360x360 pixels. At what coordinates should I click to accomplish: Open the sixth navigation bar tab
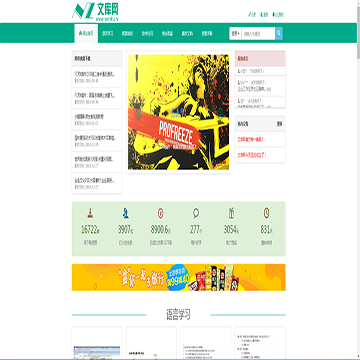[187, 33]
